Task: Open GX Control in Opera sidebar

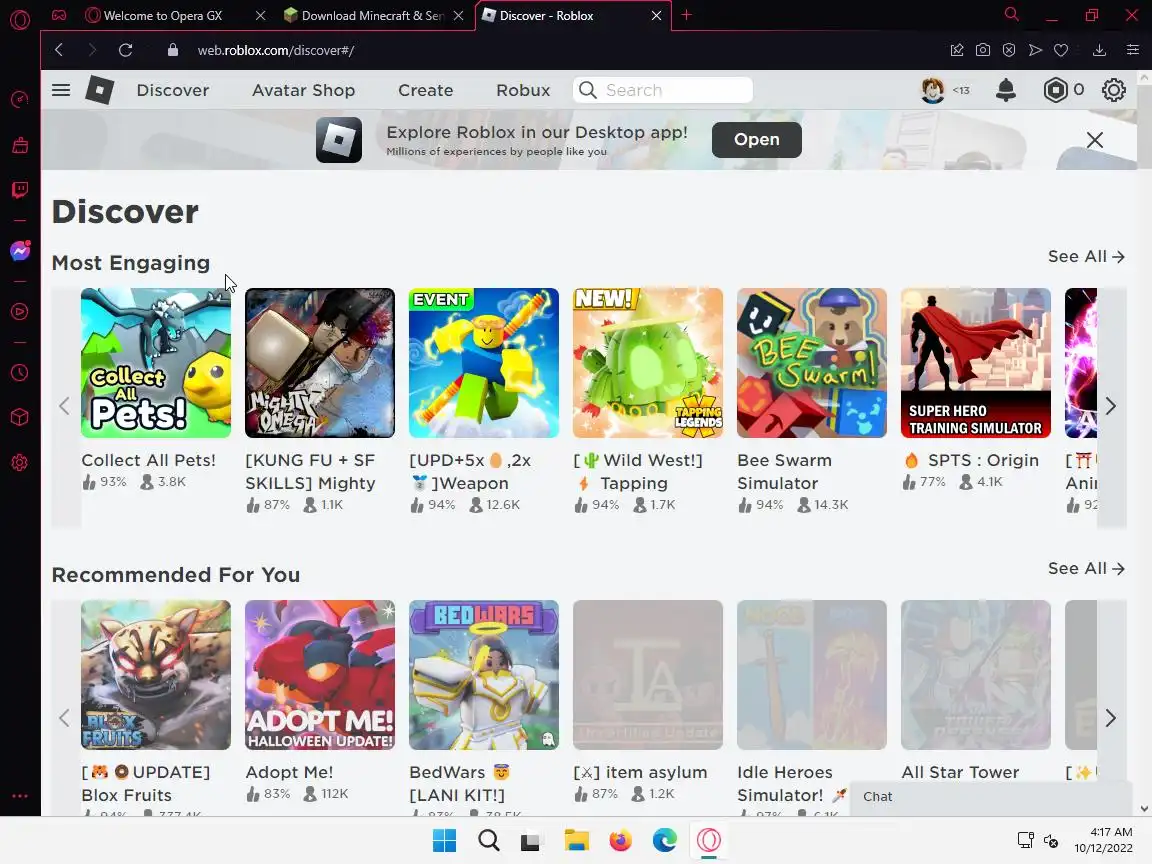Action: tap(20, 99)
